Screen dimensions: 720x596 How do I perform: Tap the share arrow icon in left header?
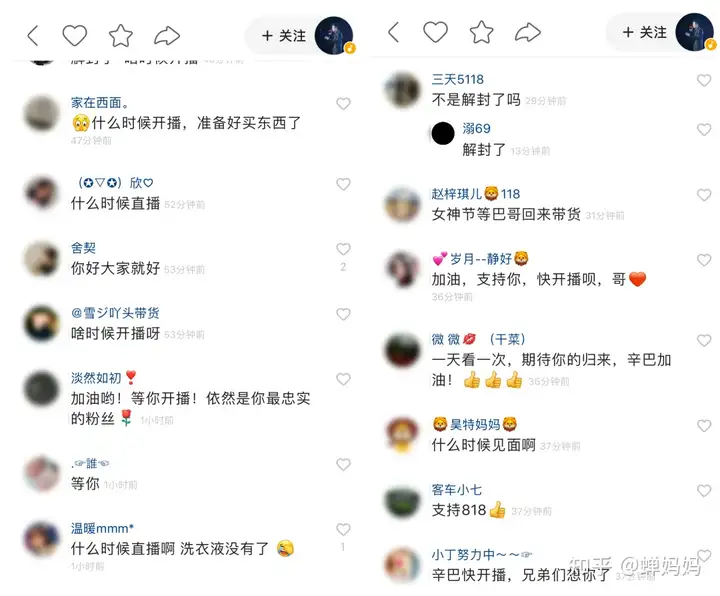tap(167, 36)
